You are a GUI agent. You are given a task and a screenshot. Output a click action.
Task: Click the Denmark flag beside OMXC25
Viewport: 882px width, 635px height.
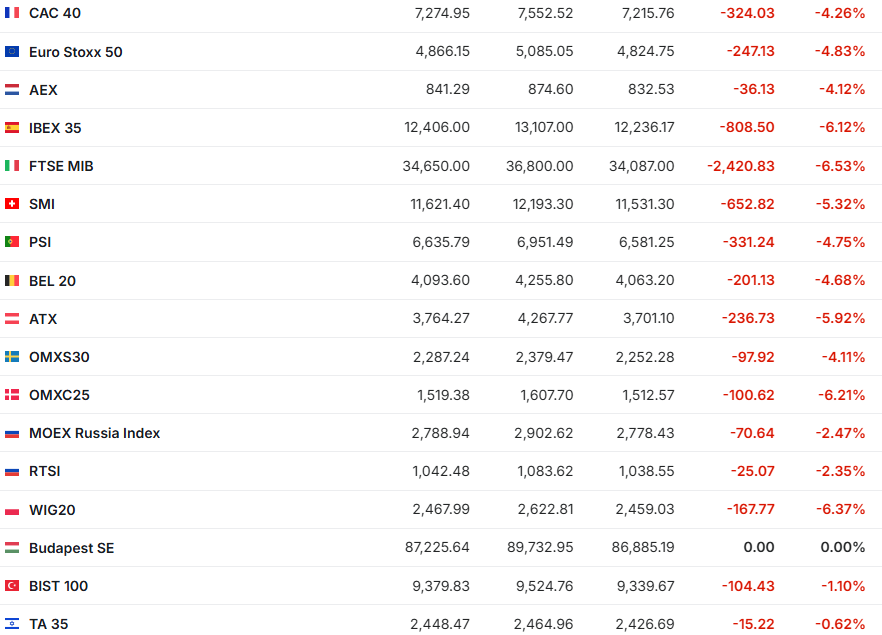12,395
